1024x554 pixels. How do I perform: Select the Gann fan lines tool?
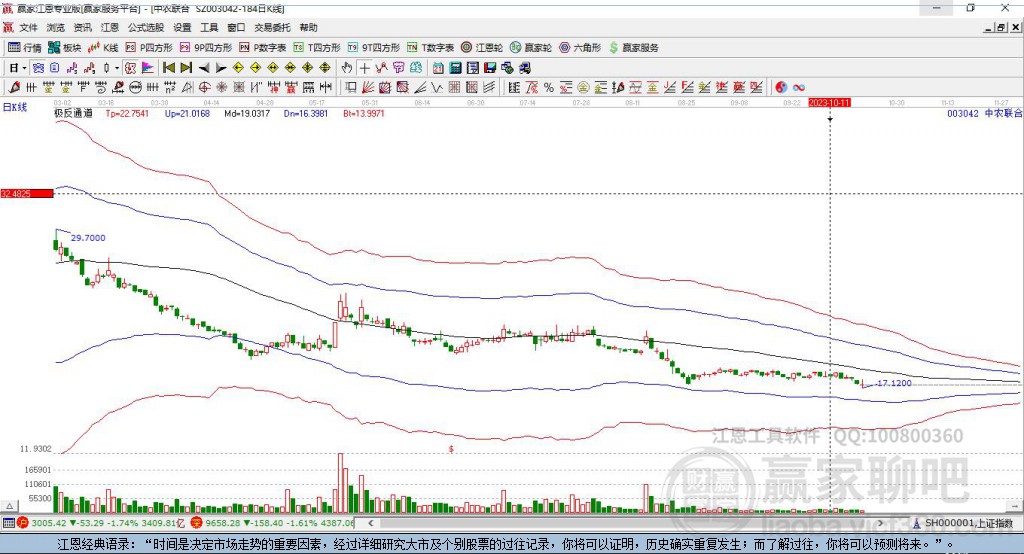pos(368,87)
